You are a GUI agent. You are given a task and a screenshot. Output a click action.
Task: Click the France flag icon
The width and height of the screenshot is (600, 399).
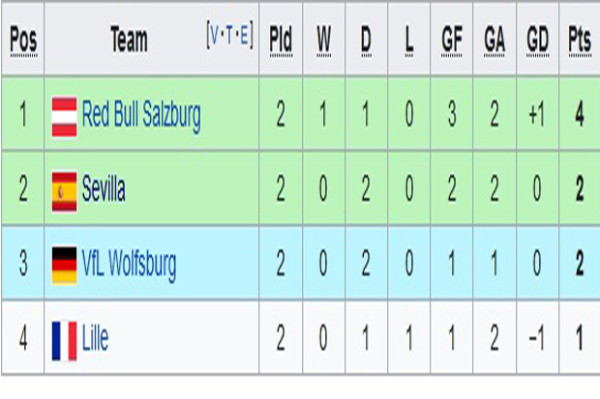[x=64, y=341]
